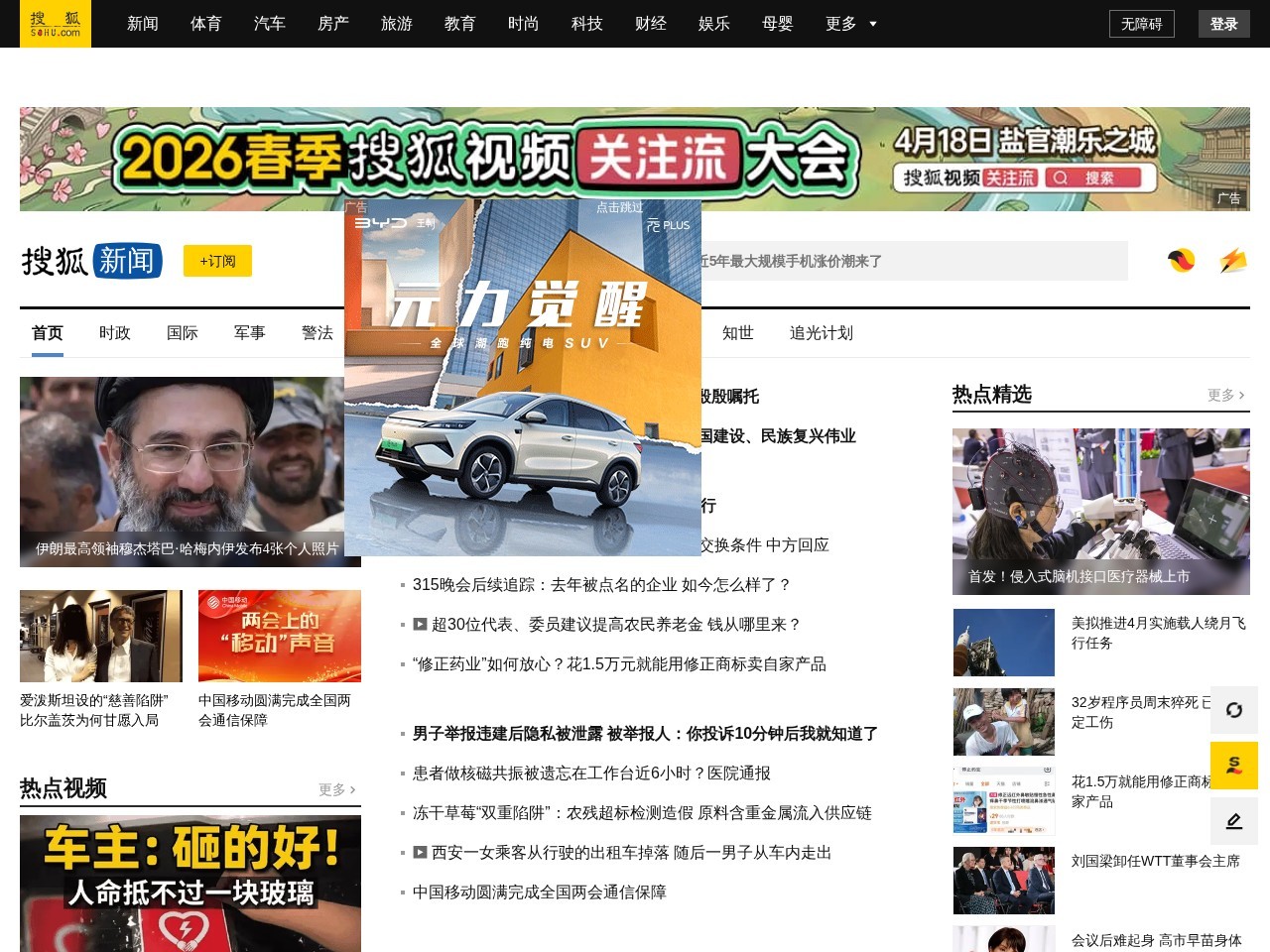Click the 更多 arrow next to 热点视频
Viewport: 1270px width, 952px height.
click(337, 789)
